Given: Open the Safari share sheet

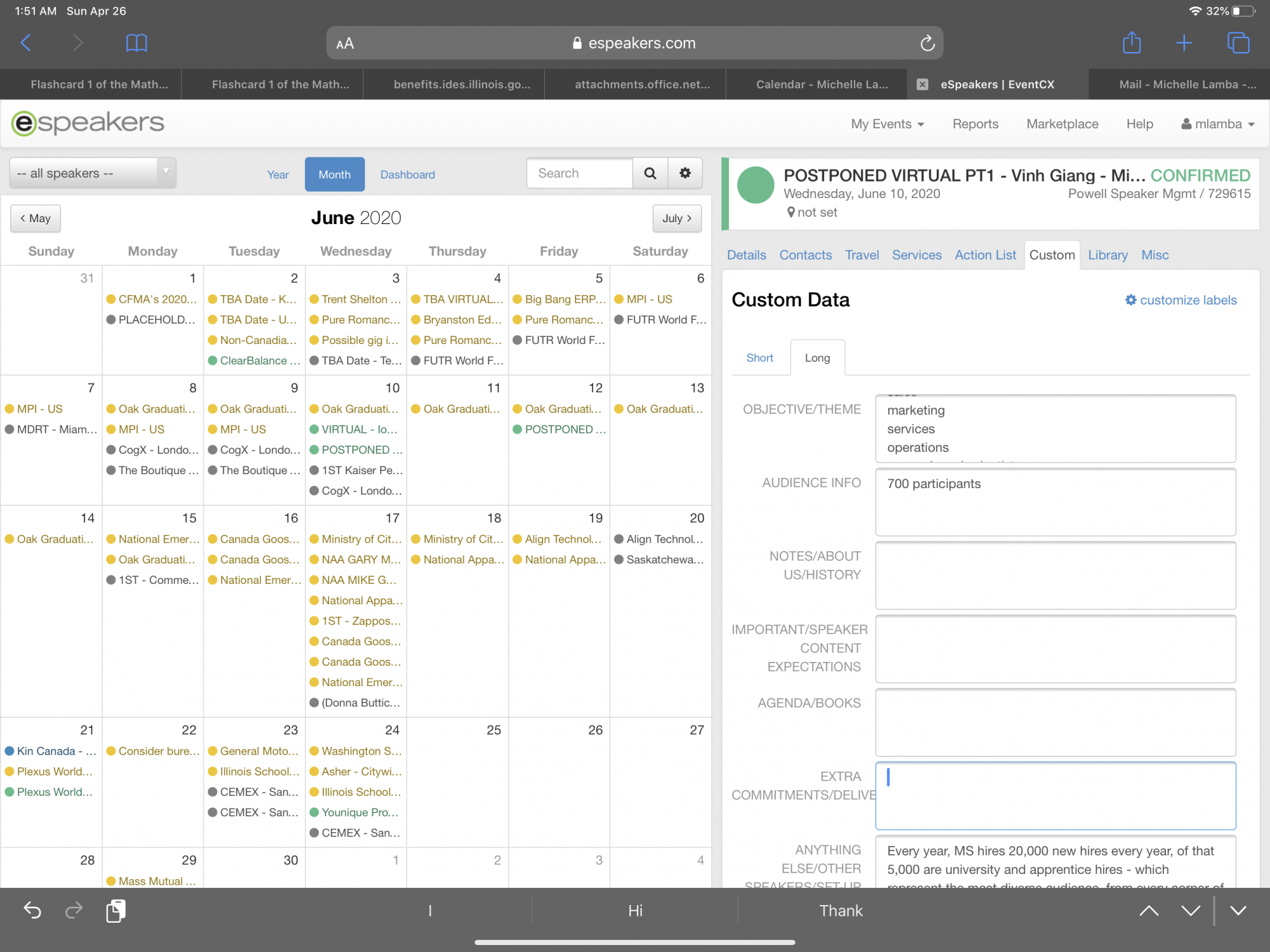Looking at the screenshot, I should (x=1132, y=43).
